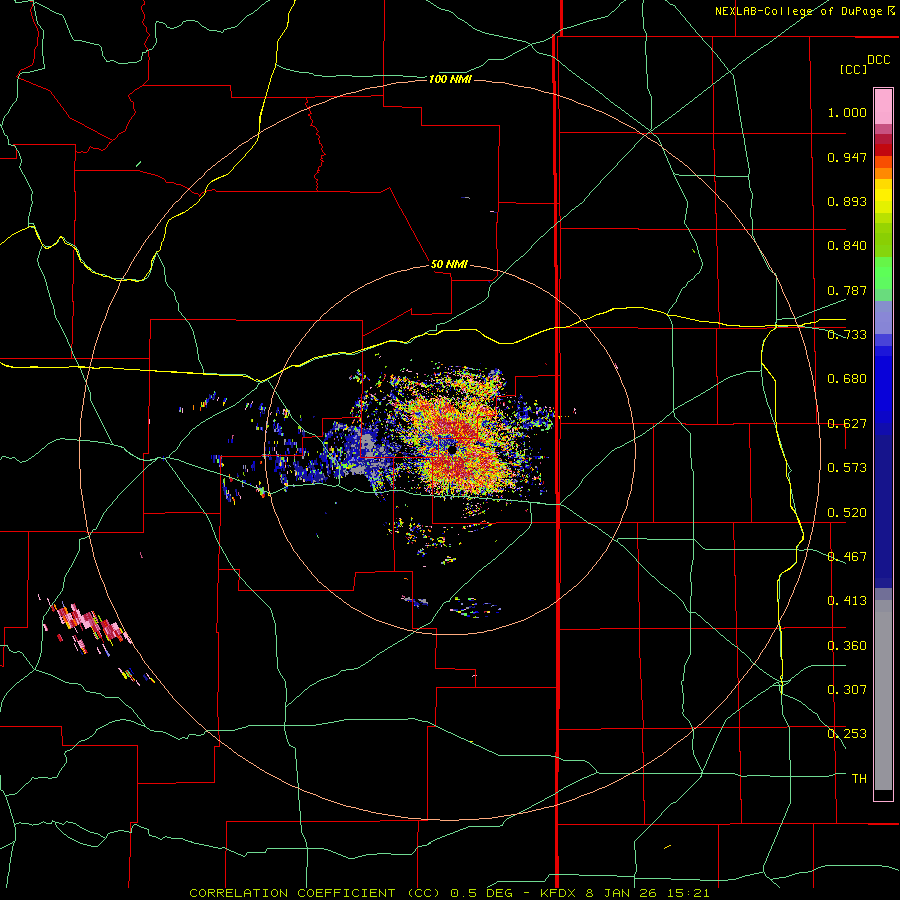
Task: Select the 0.467 scale value
Action: click(847, 557)
